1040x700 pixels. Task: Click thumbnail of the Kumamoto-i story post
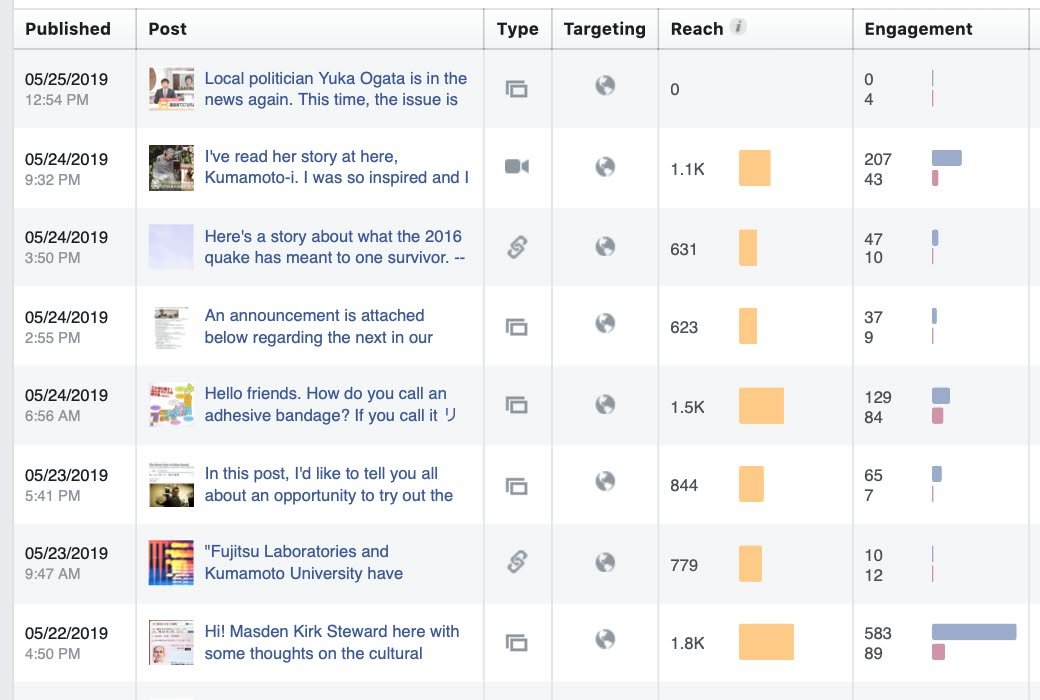pos(171,168)
